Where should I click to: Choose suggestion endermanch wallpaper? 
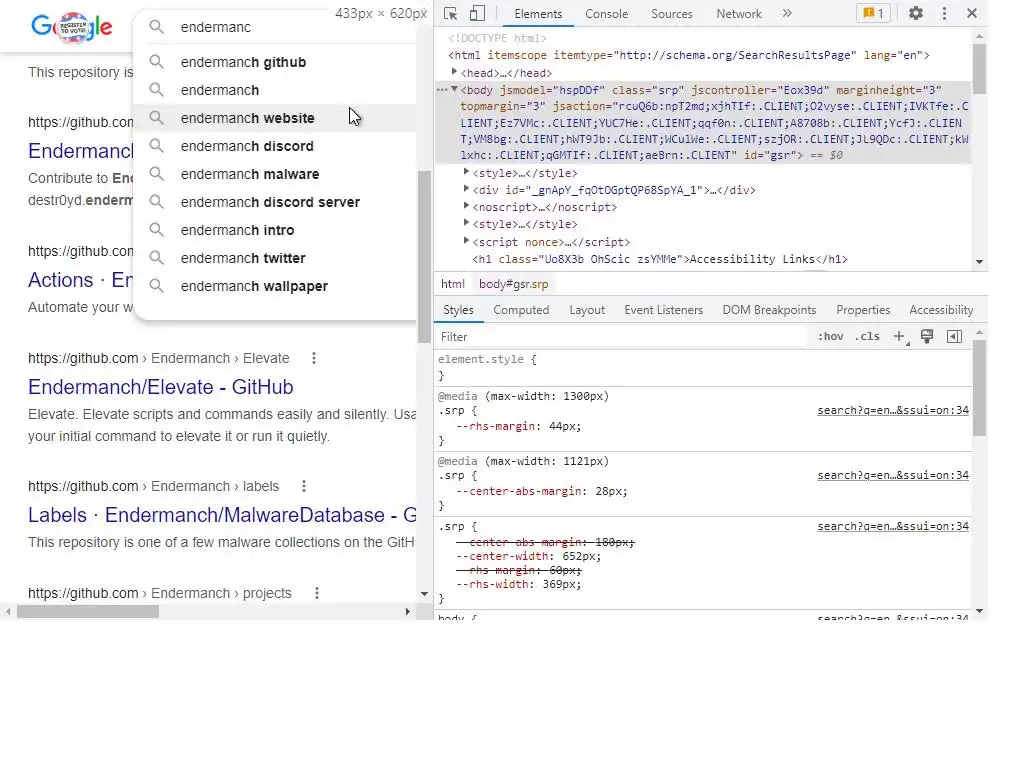point(274,287)
